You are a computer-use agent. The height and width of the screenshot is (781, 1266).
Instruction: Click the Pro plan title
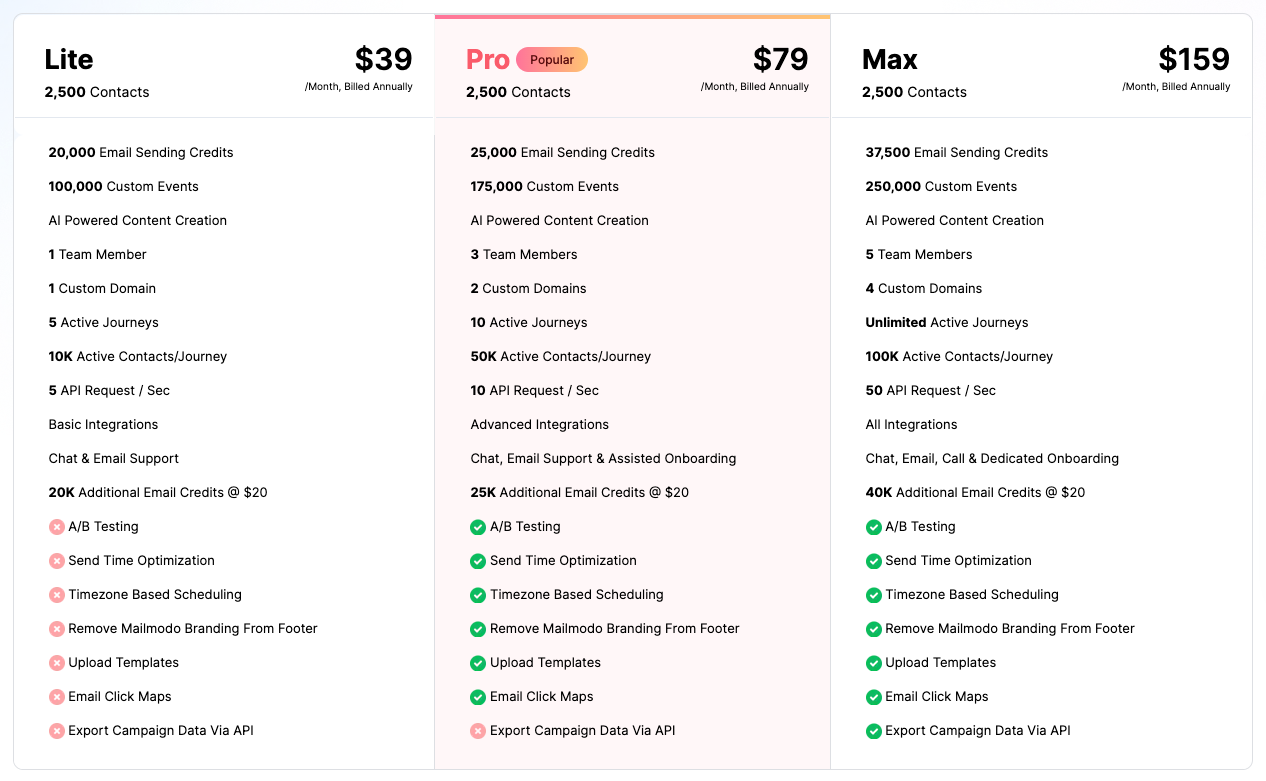(488, 60)
